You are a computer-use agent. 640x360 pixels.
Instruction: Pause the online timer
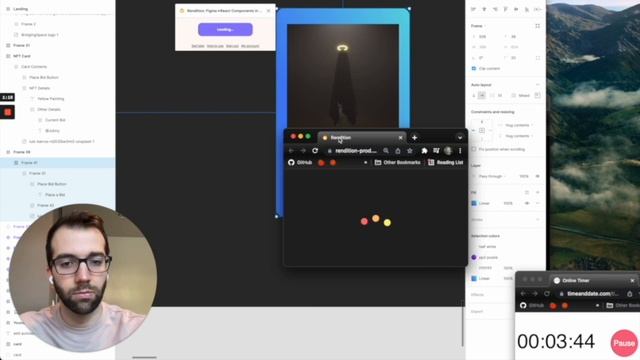pos(624,343)
